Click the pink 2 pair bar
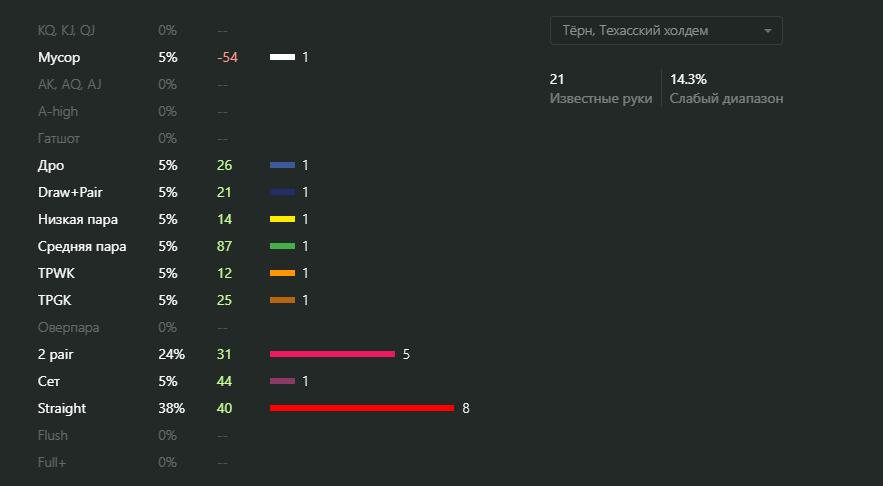This screenshot has height=486, width=883. [332, 354]
